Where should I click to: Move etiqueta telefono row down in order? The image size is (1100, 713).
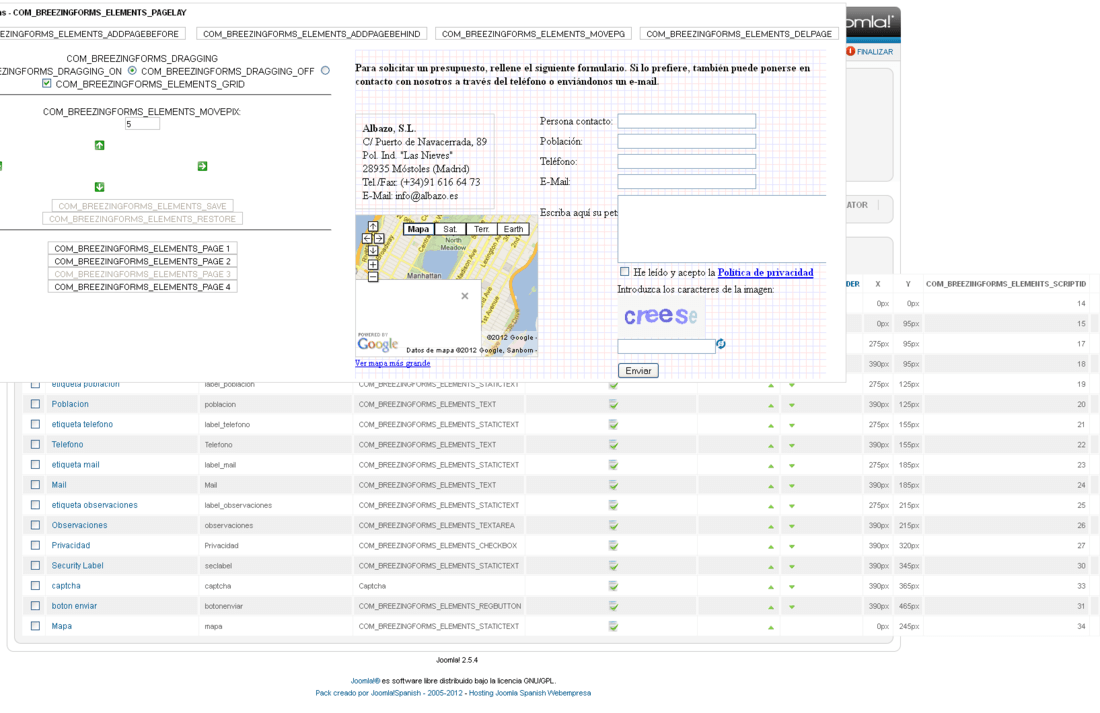[x=792, y=425]
